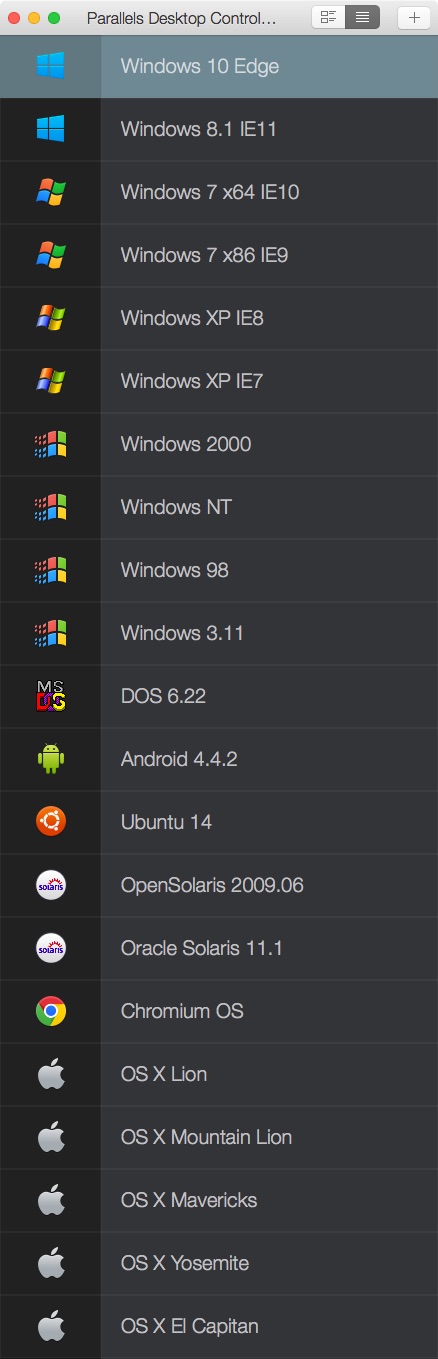The image size is (438, 1359).
Task: Click the Apple icon for OS X Mavericks
Action: point(50,1200)
